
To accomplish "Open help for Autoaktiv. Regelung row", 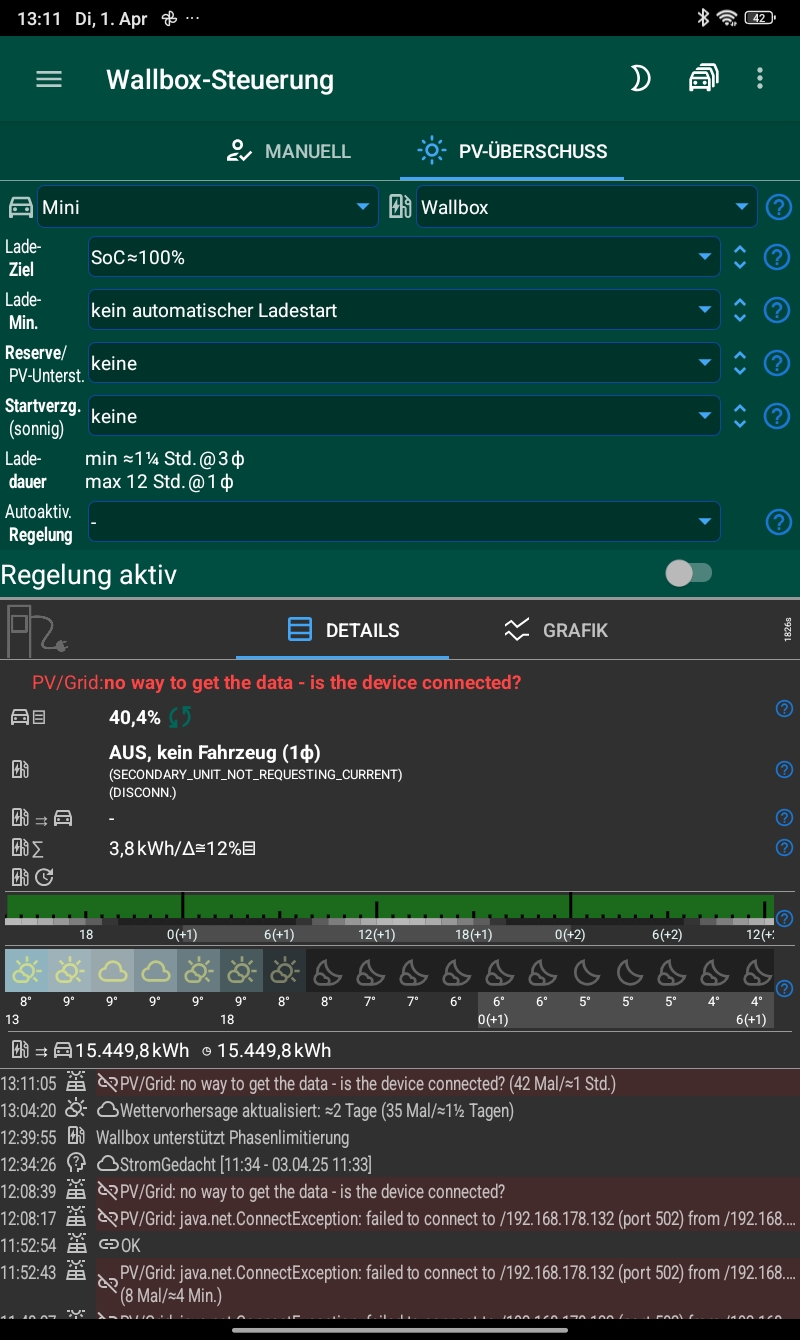I will 778,521.
